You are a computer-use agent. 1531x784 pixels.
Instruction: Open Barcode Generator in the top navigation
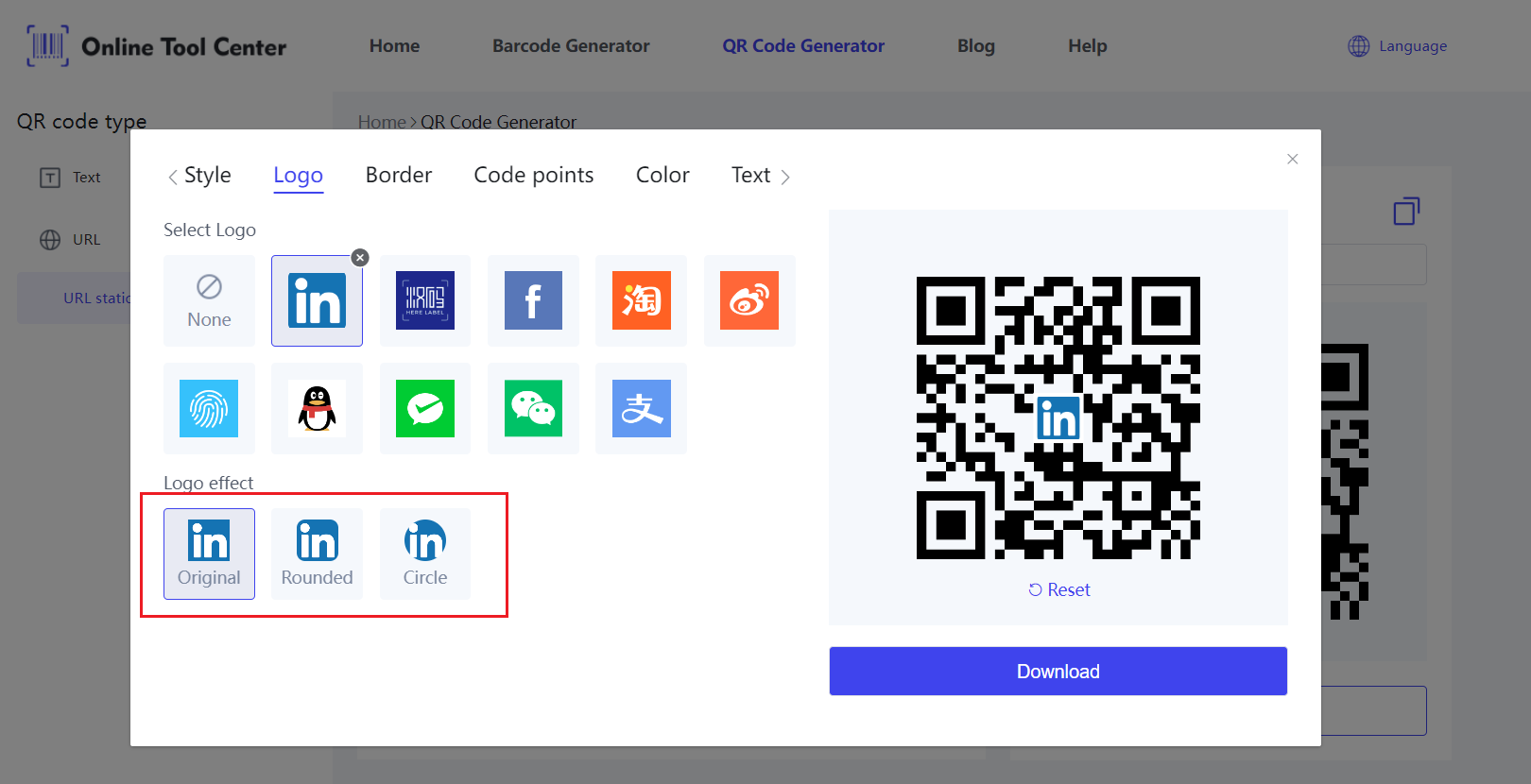[x=571, y=45]
